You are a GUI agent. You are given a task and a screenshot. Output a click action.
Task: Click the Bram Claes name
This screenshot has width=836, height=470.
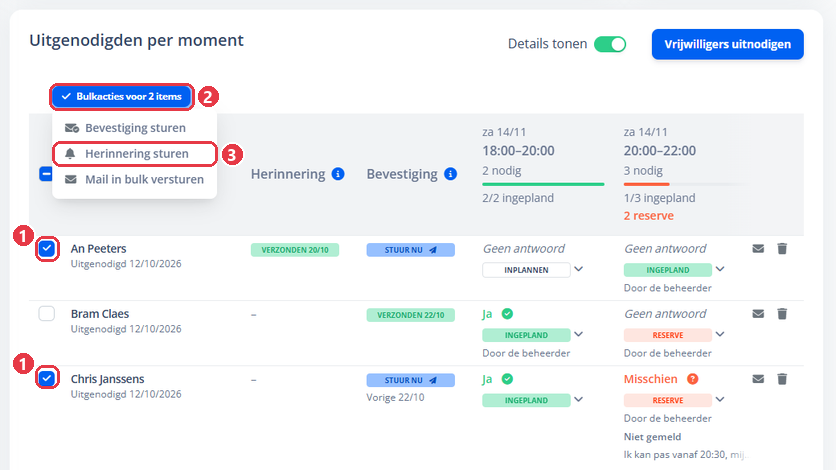(x=100, y=314)
